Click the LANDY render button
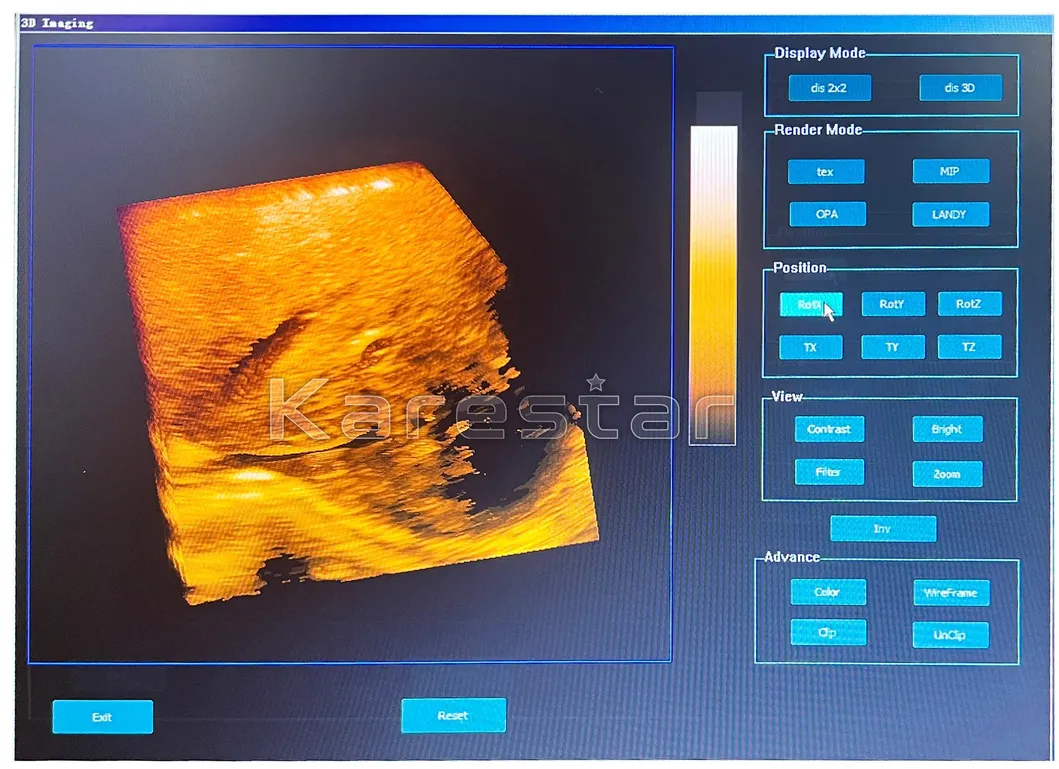This screenshot has height=769, width=1059. tap(950, 214)
